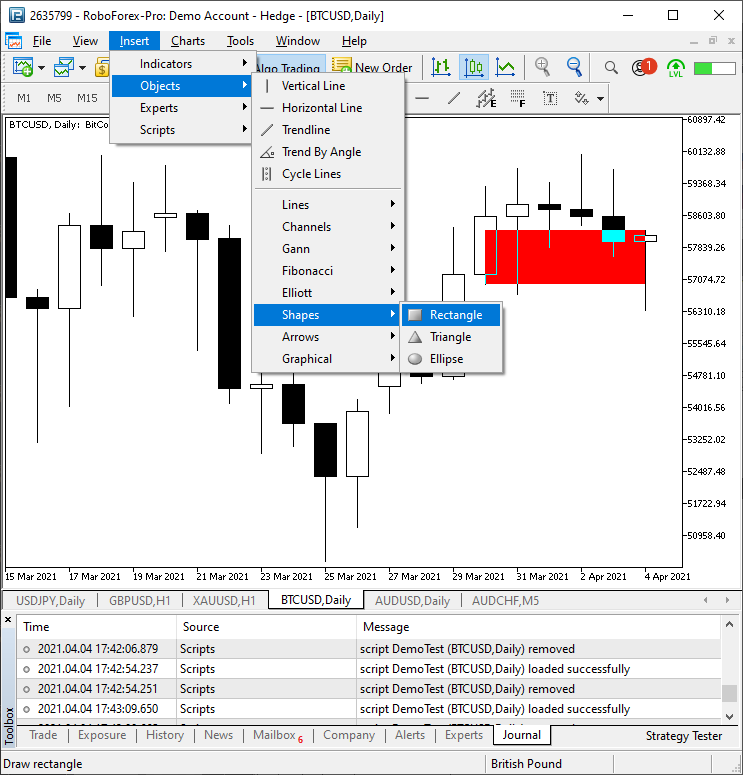
Task: Choose Trendline from Objects menu
Action: tap(328, 130)
